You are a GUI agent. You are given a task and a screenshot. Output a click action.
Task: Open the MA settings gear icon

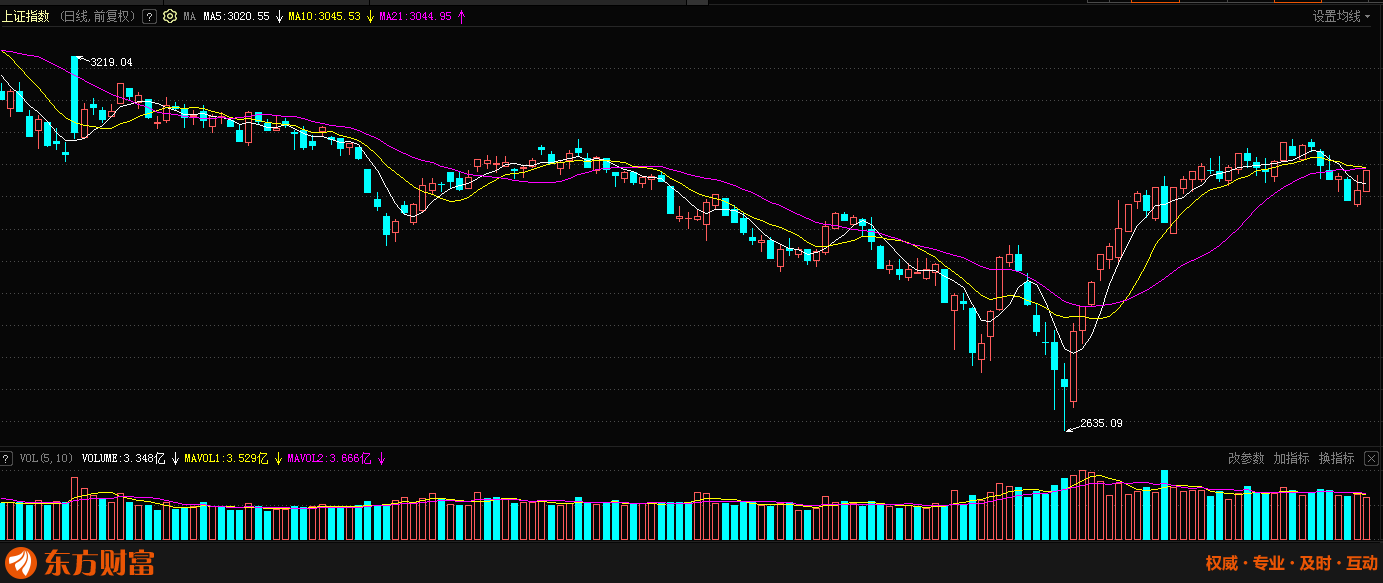pyautogui.click(x=168, y=17)
